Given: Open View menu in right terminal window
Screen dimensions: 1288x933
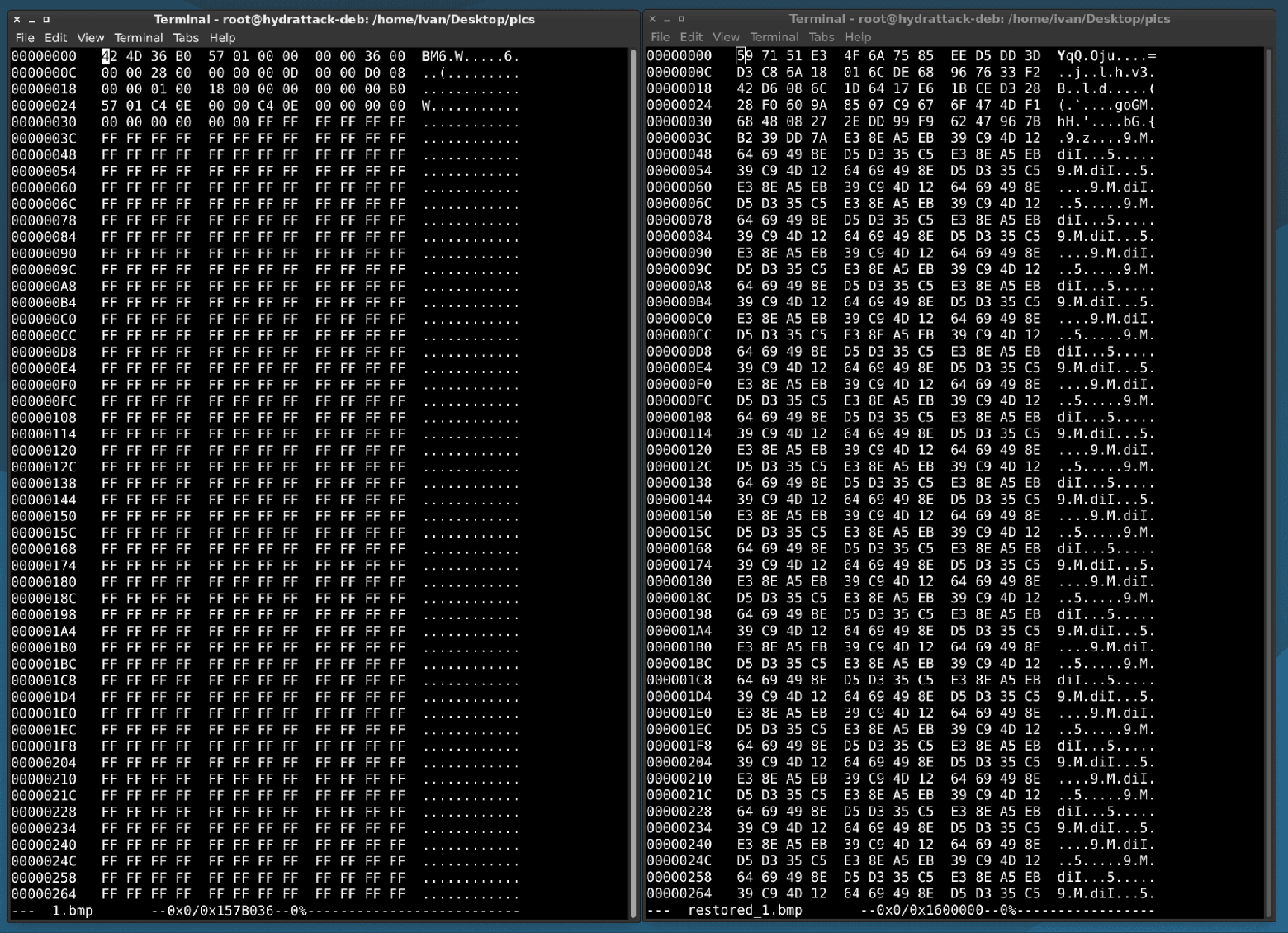Looking at the screenshot, I should tap(726, 37).
